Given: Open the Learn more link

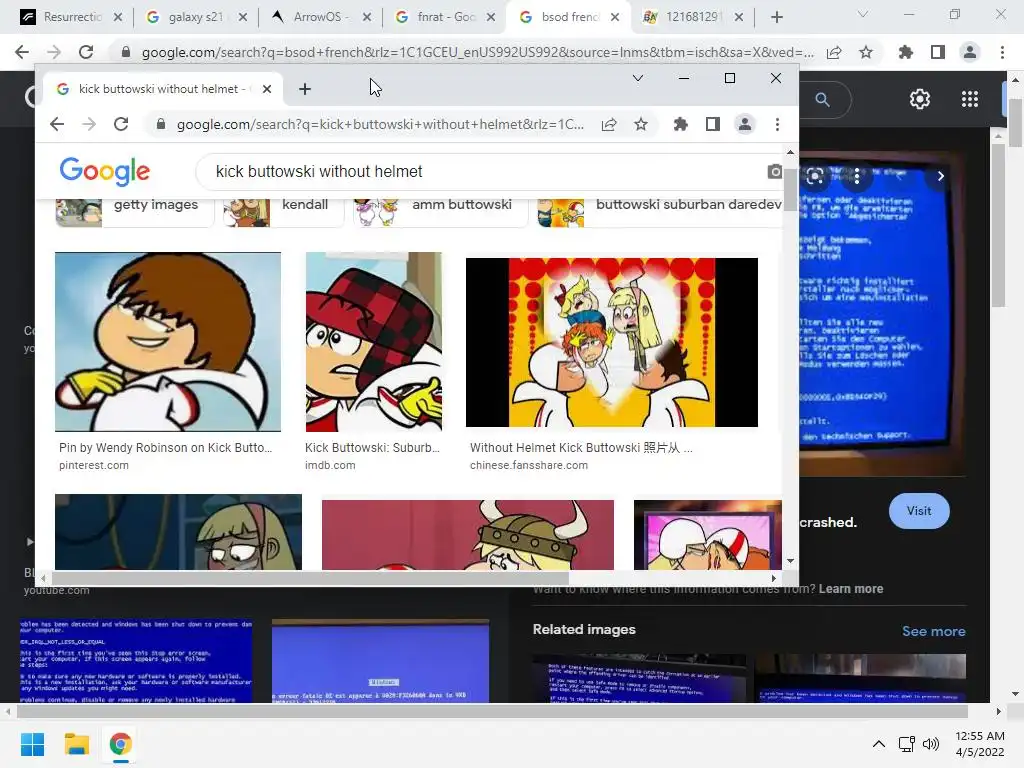Looking at the screenshot, I should pyautogui.click(x=851, y=588).
